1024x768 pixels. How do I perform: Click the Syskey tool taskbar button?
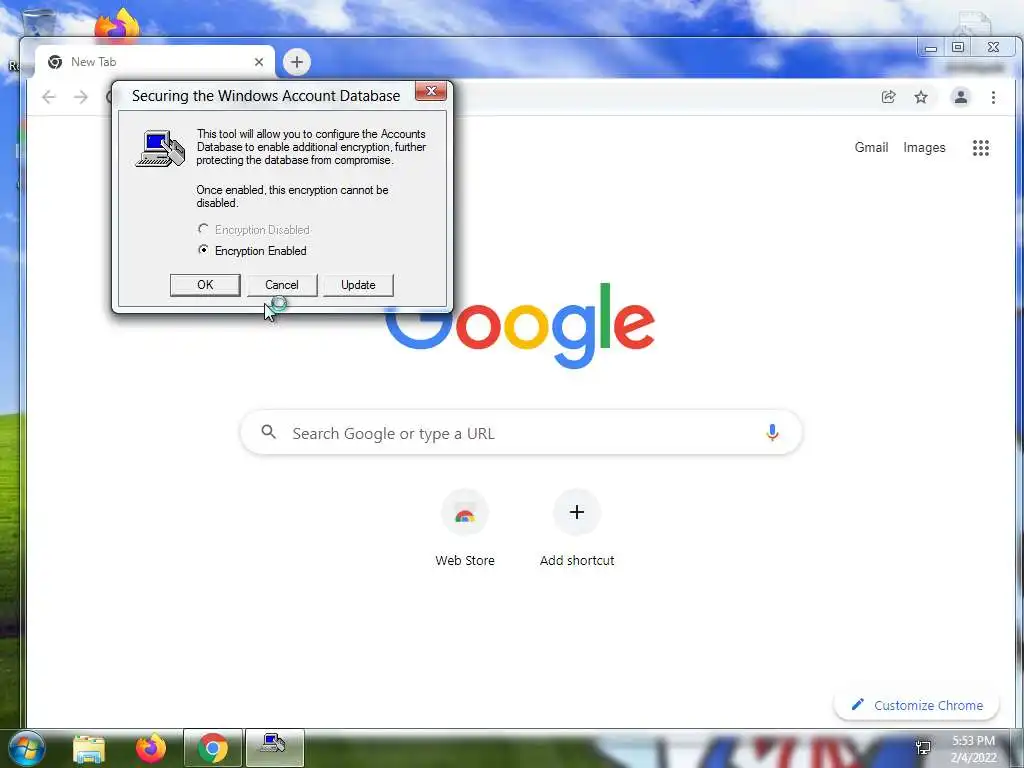[x=274, y=748]
